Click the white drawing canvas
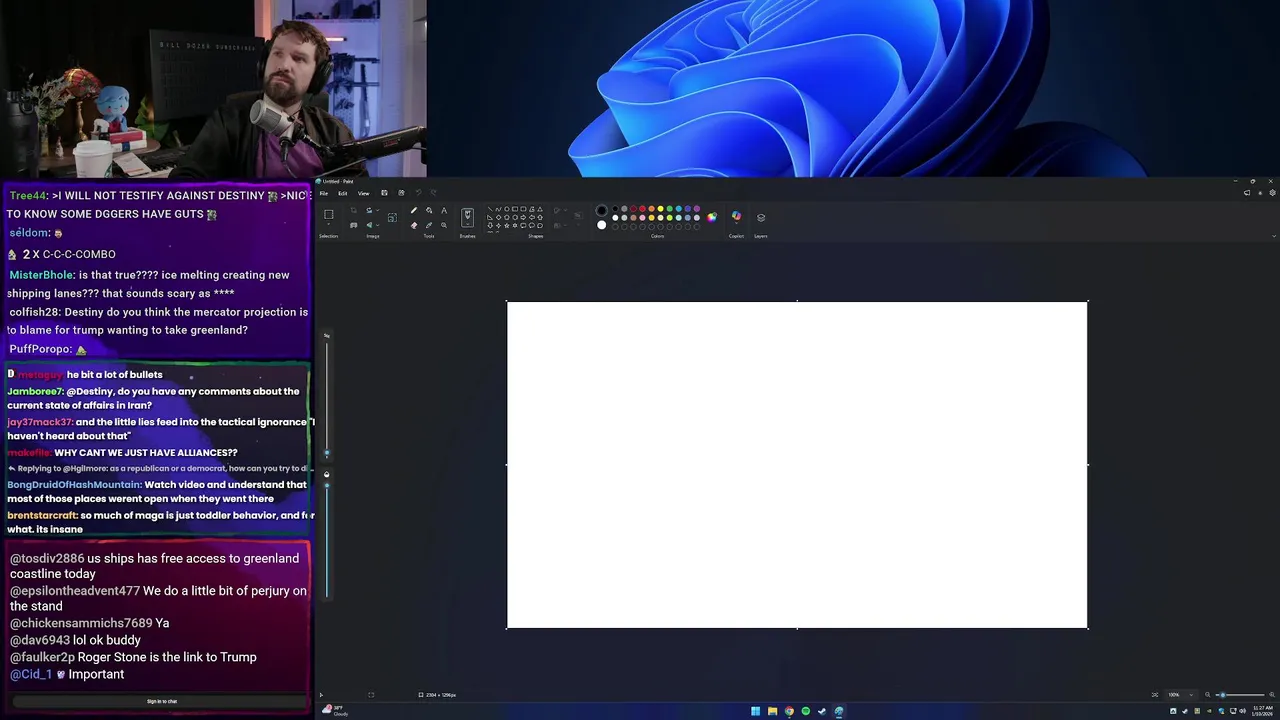 [797, 465]
